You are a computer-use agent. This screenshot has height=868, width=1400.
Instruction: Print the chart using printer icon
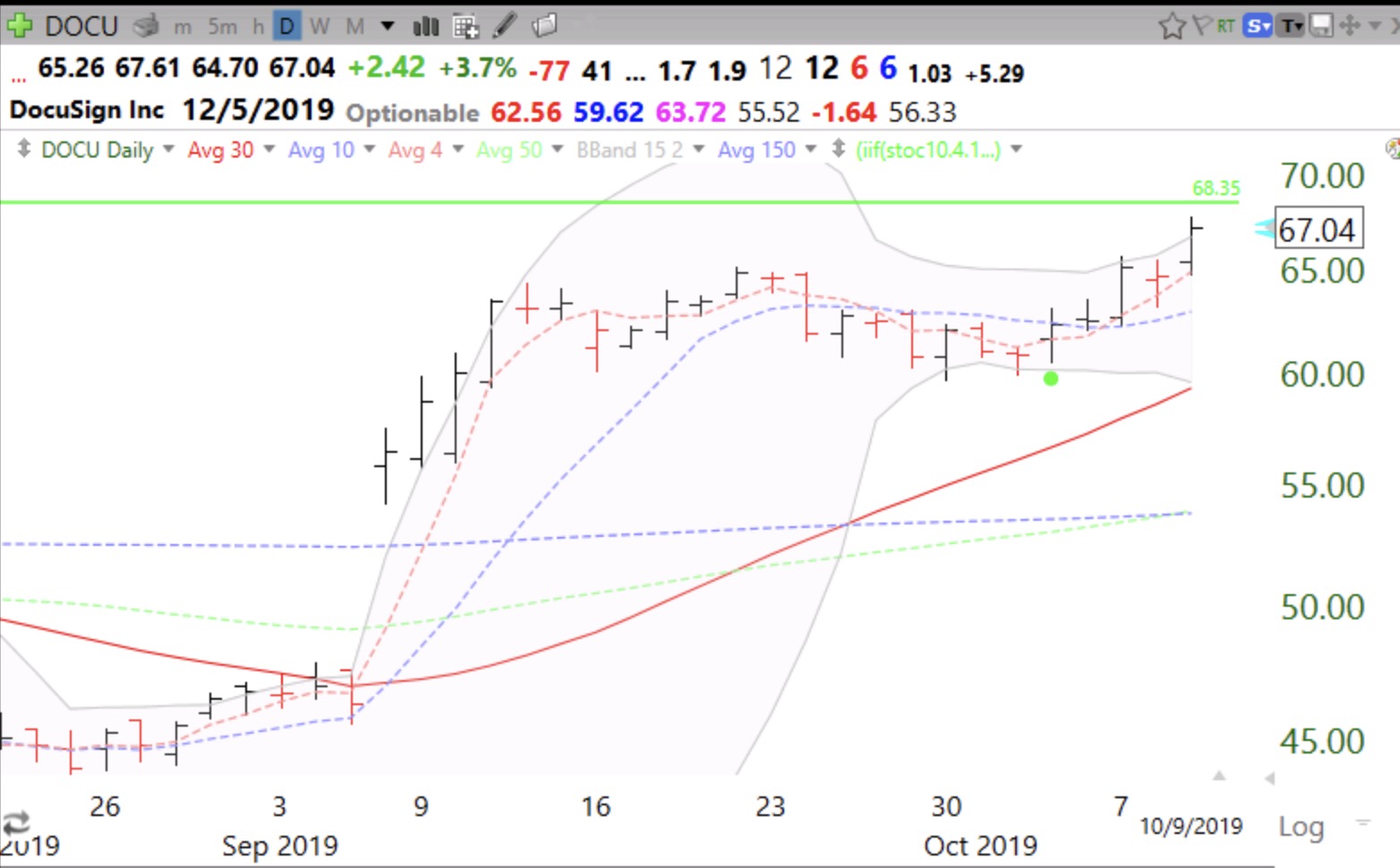[146, 26]
